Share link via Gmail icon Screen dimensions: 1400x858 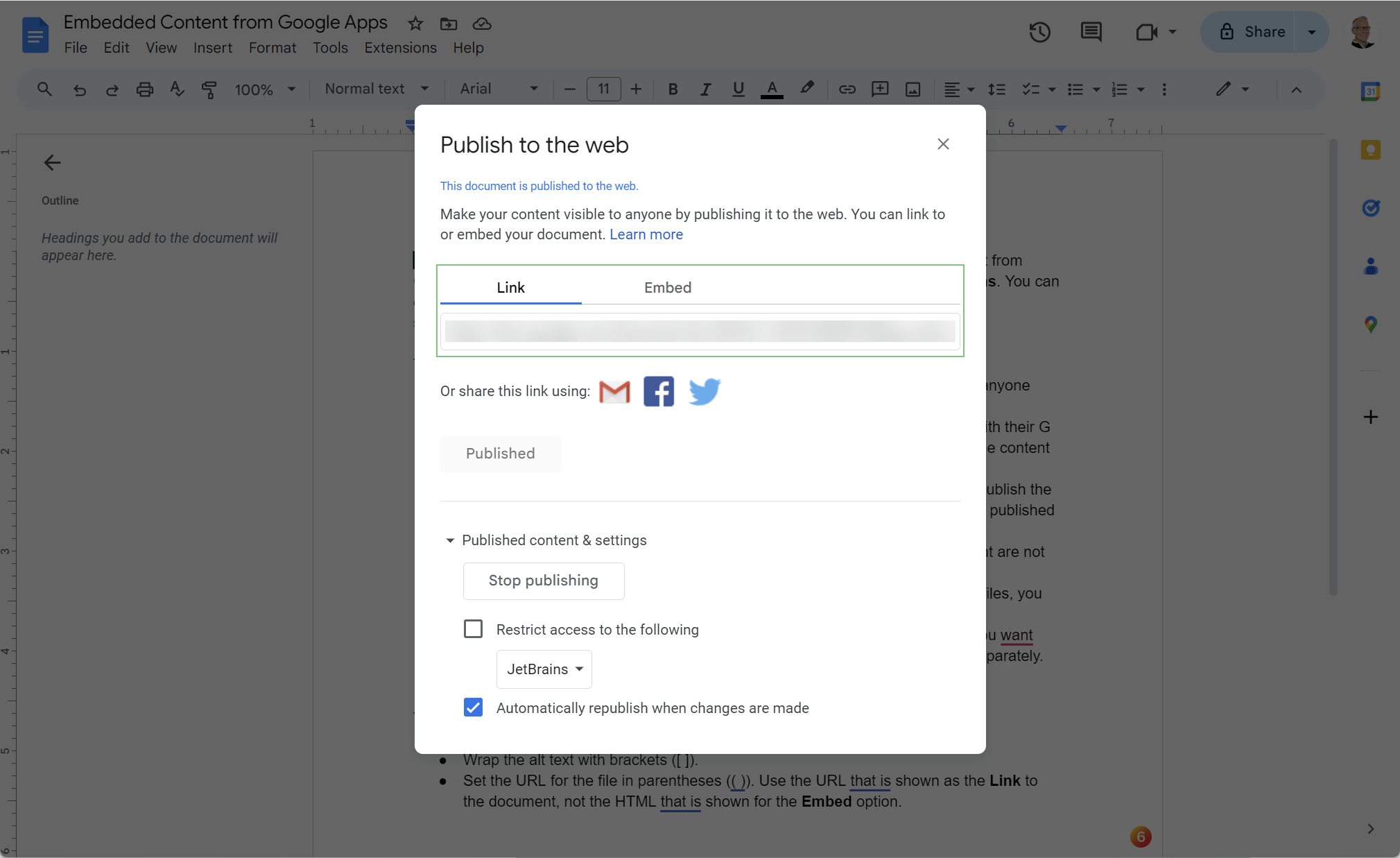(x=614, y=392)
